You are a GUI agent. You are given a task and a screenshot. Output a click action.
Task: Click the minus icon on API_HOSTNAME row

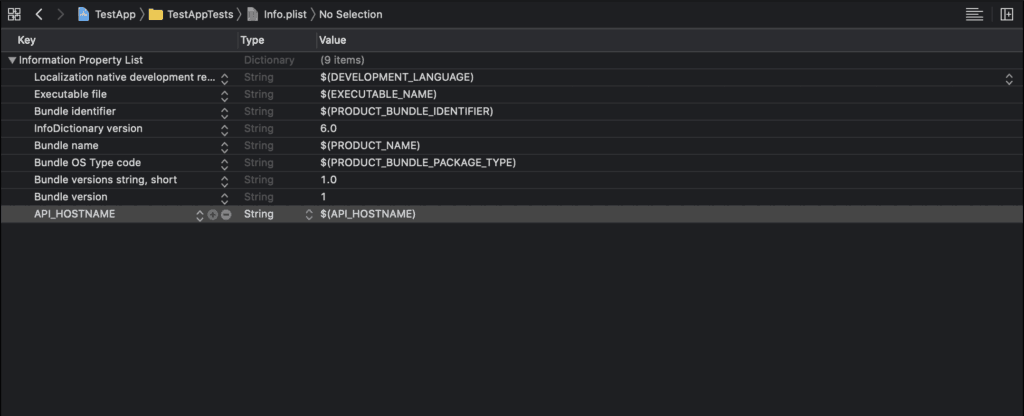pos(226,215)
